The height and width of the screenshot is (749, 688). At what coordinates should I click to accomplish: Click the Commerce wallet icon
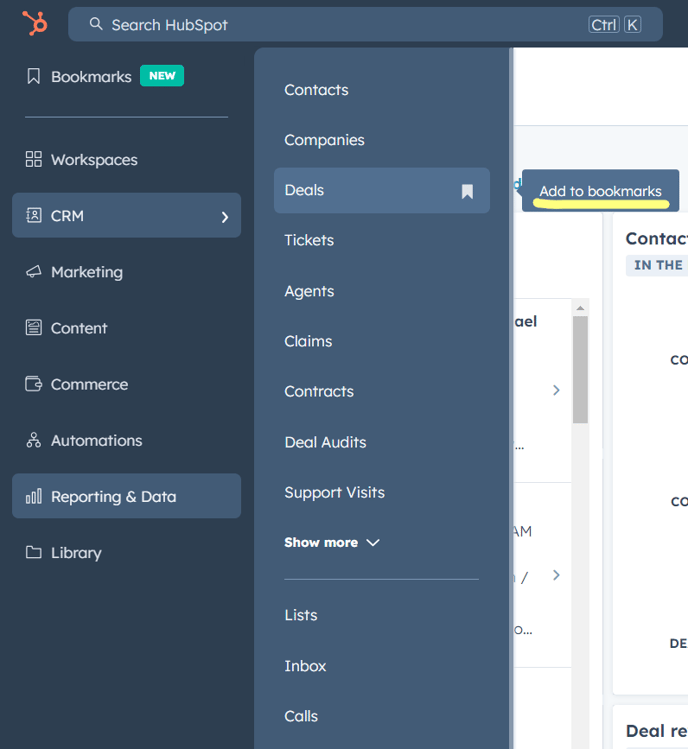click(34, 384)
